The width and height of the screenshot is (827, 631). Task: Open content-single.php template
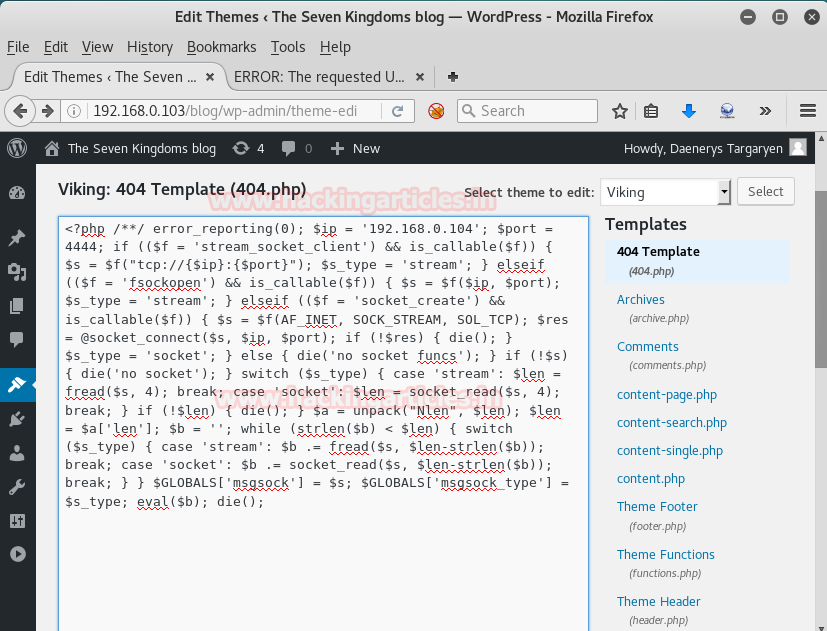(x=669, y=451)
